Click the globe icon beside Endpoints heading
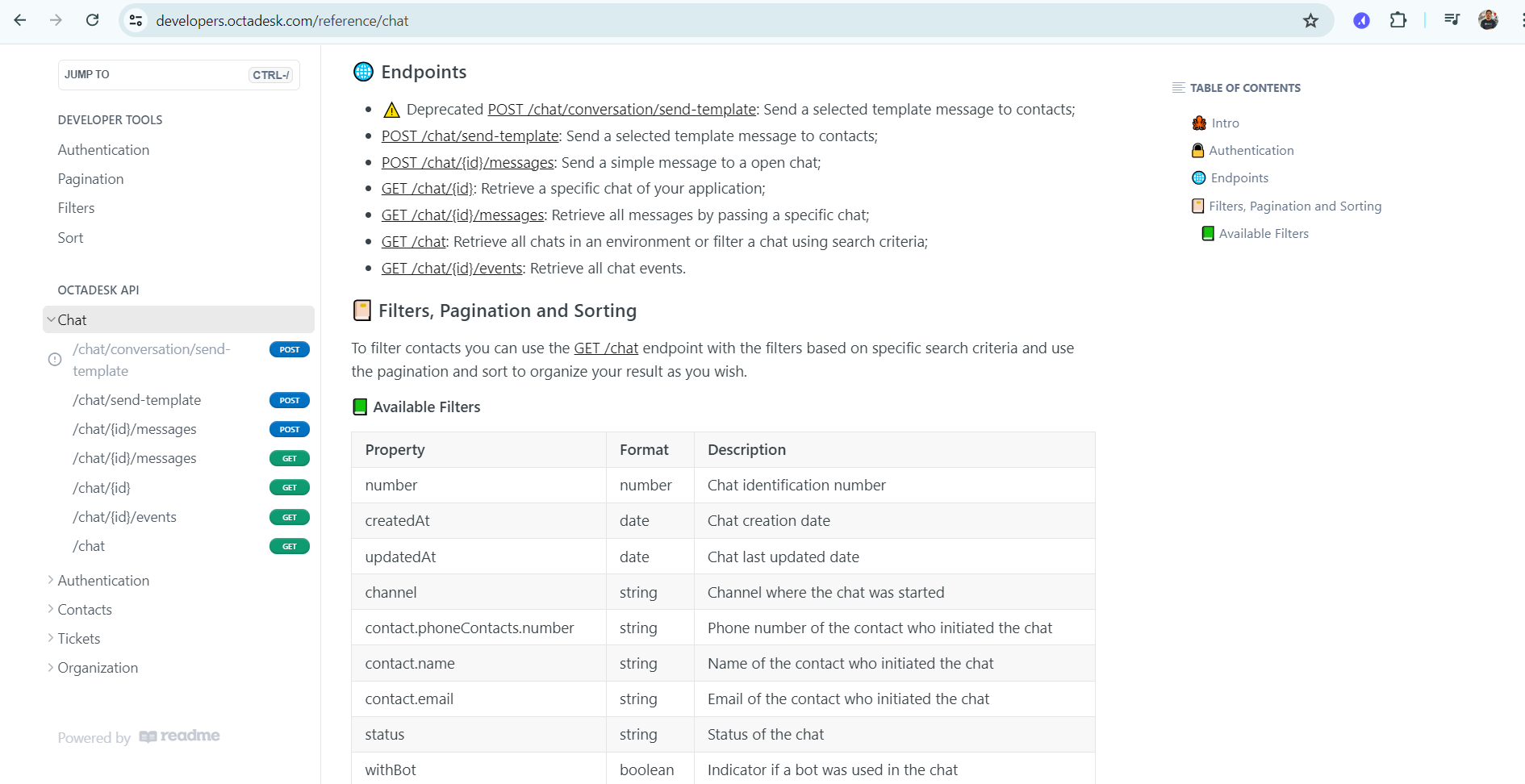The width and height of the screenshot is (1525, 784). pos(364,72)
